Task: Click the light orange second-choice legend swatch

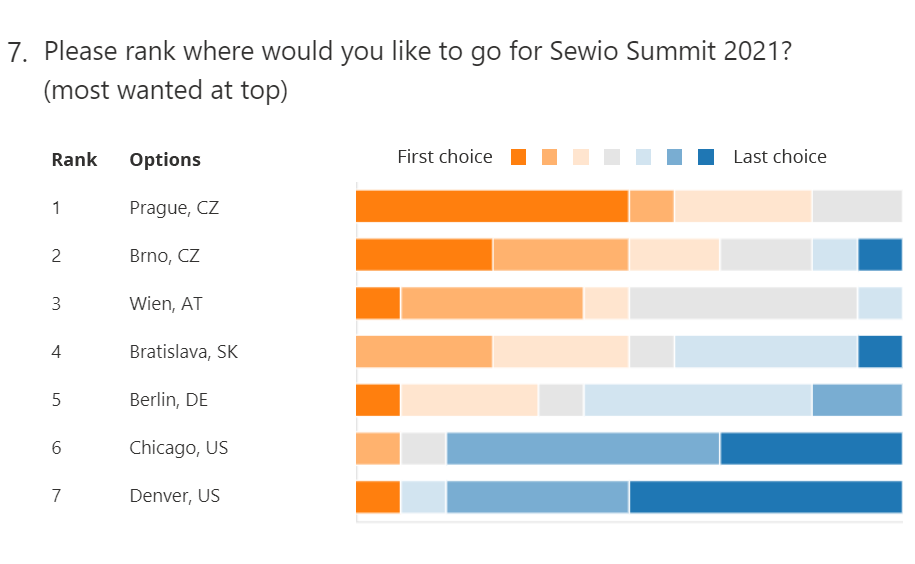Action: tap(549, 157)
